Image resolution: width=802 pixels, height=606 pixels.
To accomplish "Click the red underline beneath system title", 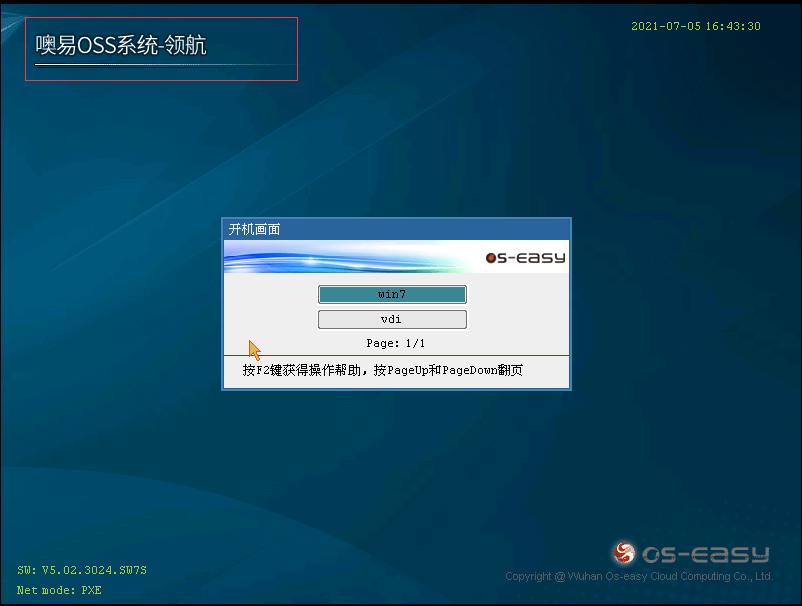I will [160, 80].
